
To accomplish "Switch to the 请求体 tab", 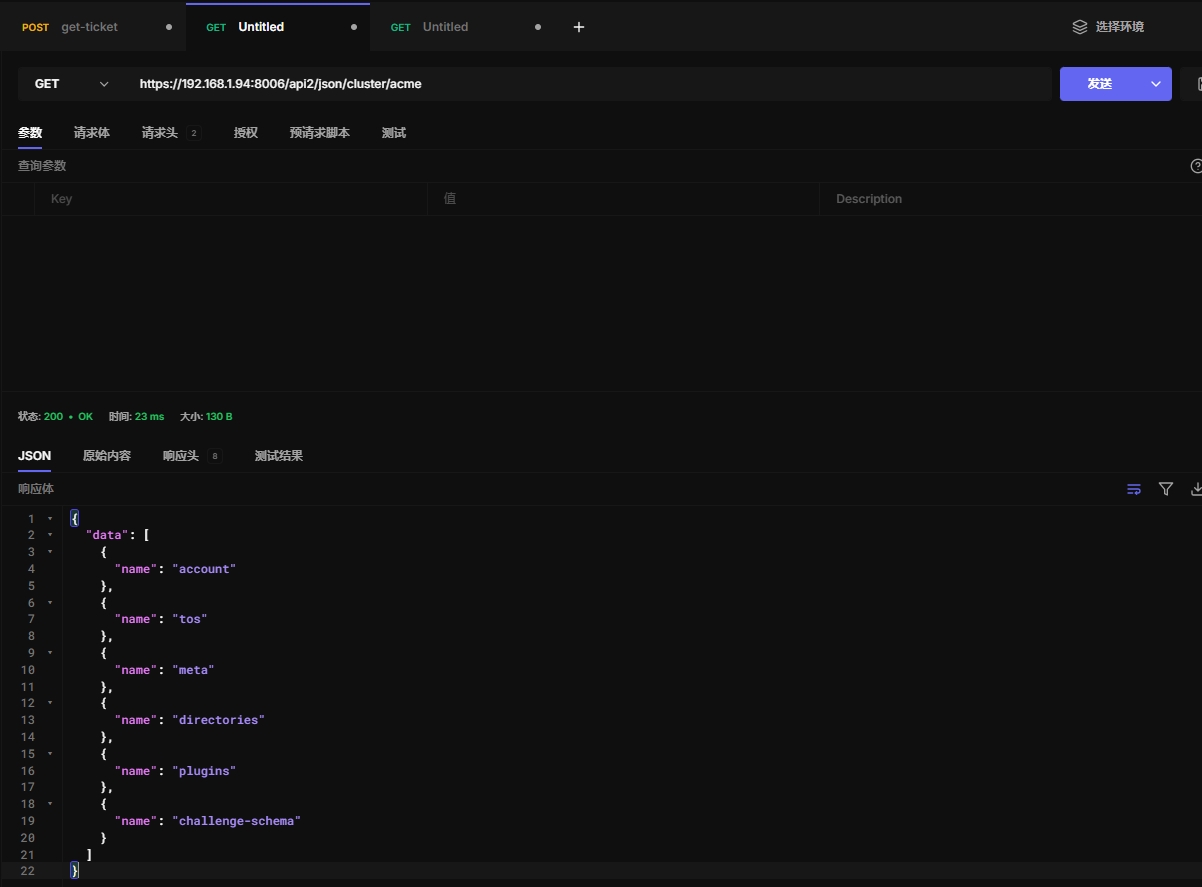I will point(92,133).
